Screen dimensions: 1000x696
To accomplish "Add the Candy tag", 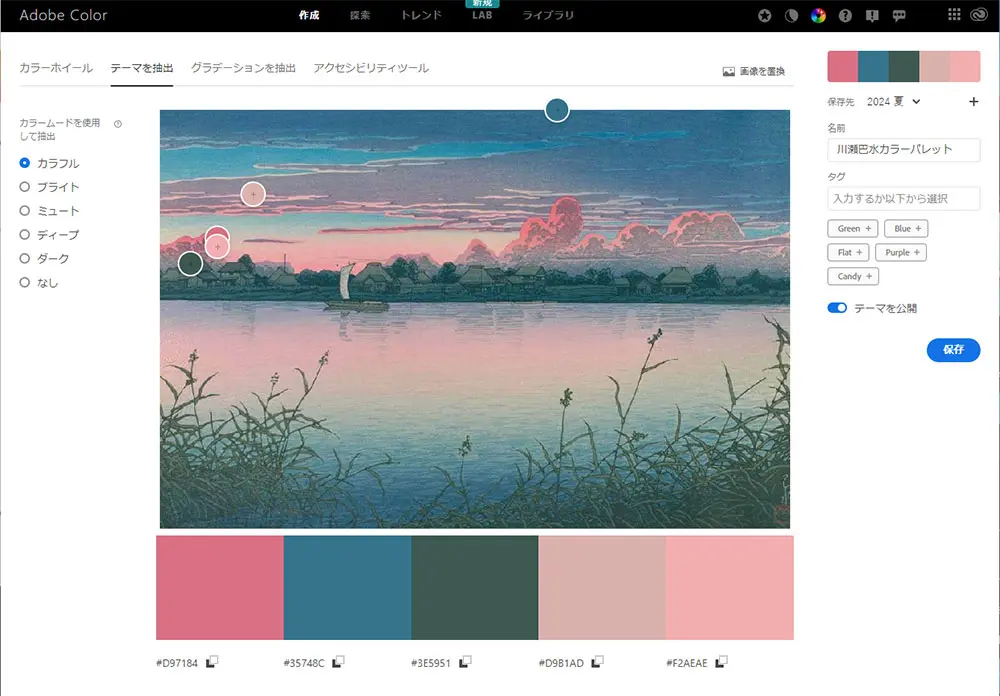I will [853, 276].
